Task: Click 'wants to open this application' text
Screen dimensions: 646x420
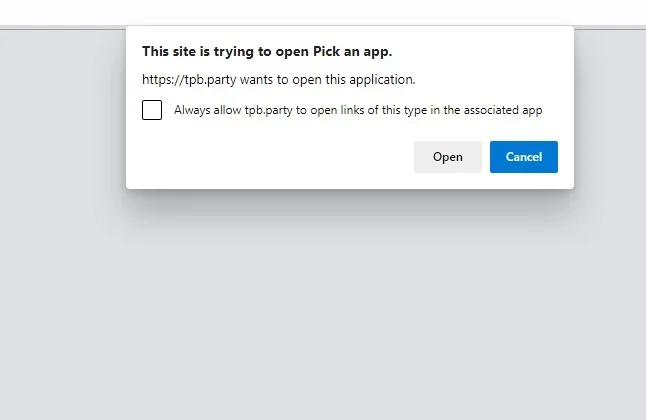Action: tap(328, 80)
